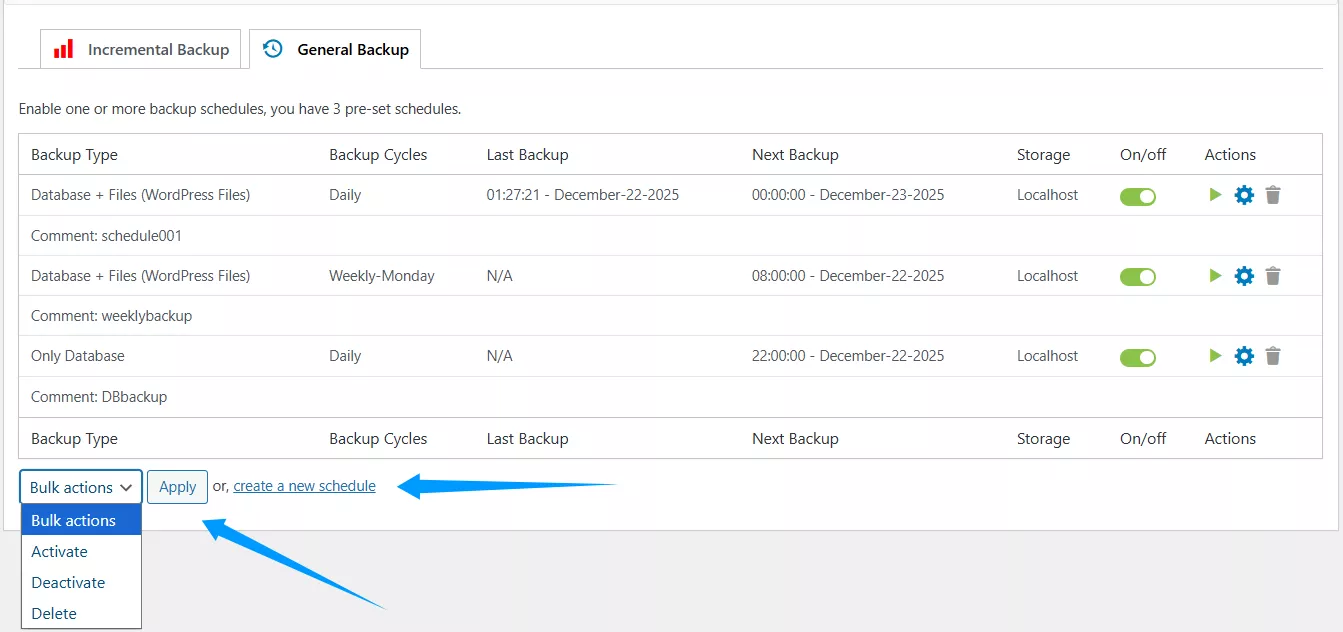Run the Only Database backup manually
The height and width of the screenshot is (632, 1343).
tap(1214, 355)
